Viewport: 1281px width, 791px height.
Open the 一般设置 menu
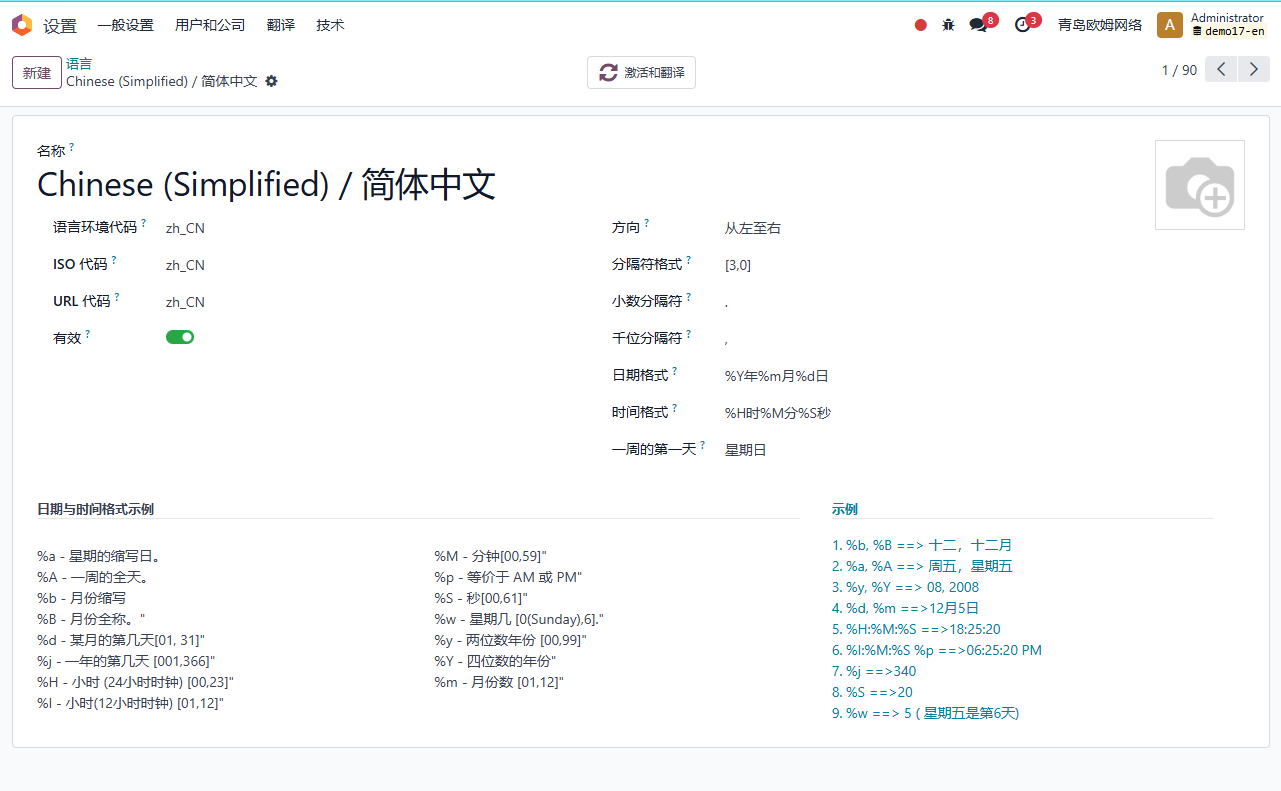pyautogui.click(x=125, y=25)
